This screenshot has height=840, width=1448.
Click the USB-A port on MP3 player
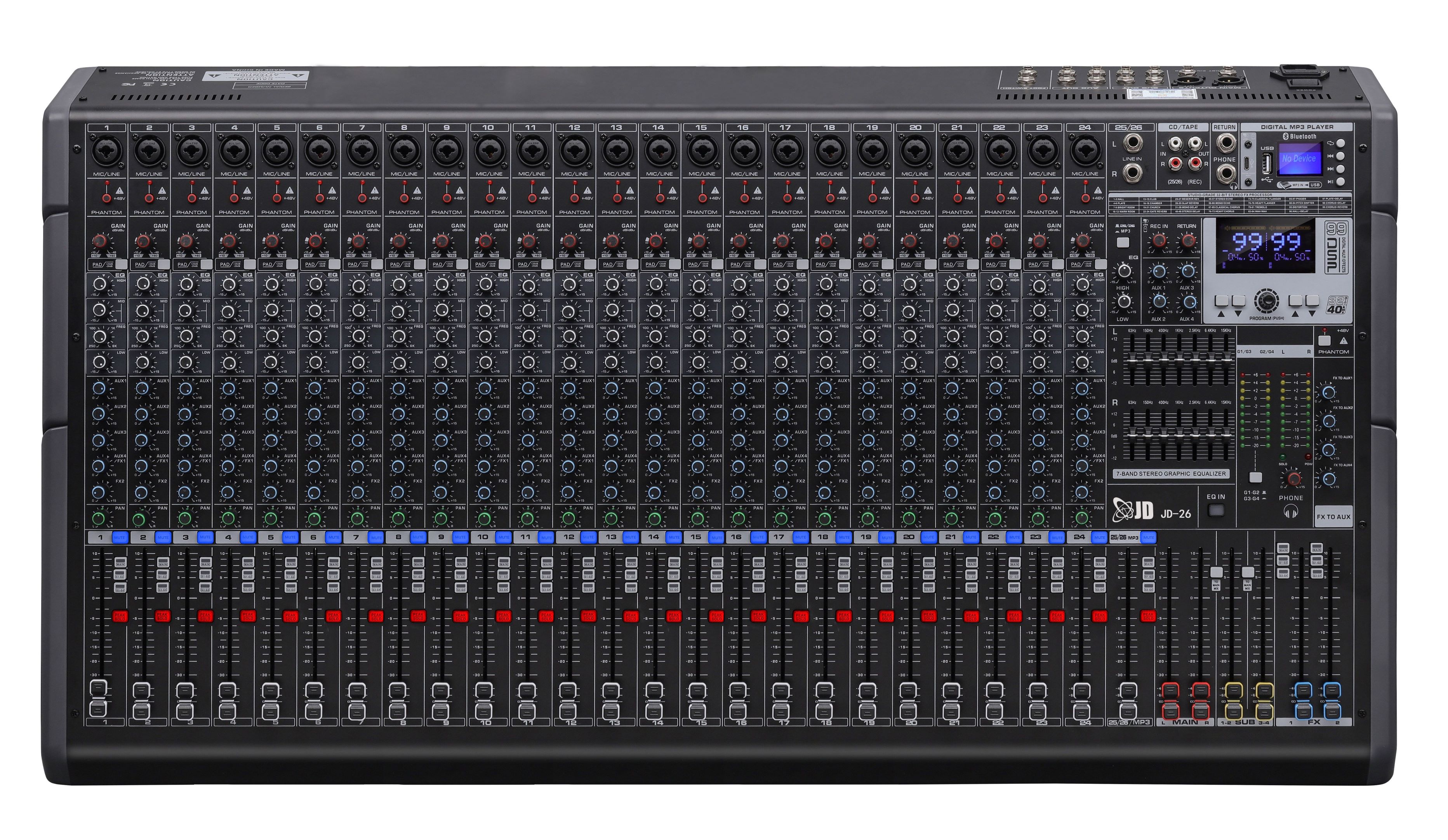(x=1266, y=163)
